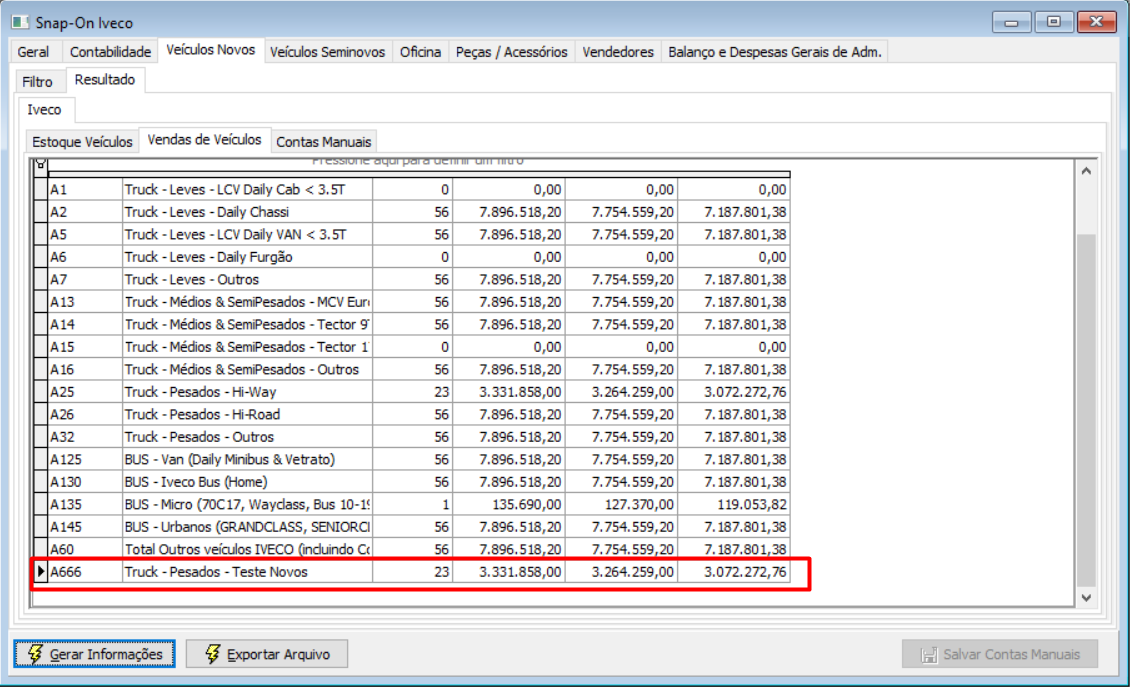Click the scrollbar up arrow
1130x687 pixels.
(x=1086, y=172)
